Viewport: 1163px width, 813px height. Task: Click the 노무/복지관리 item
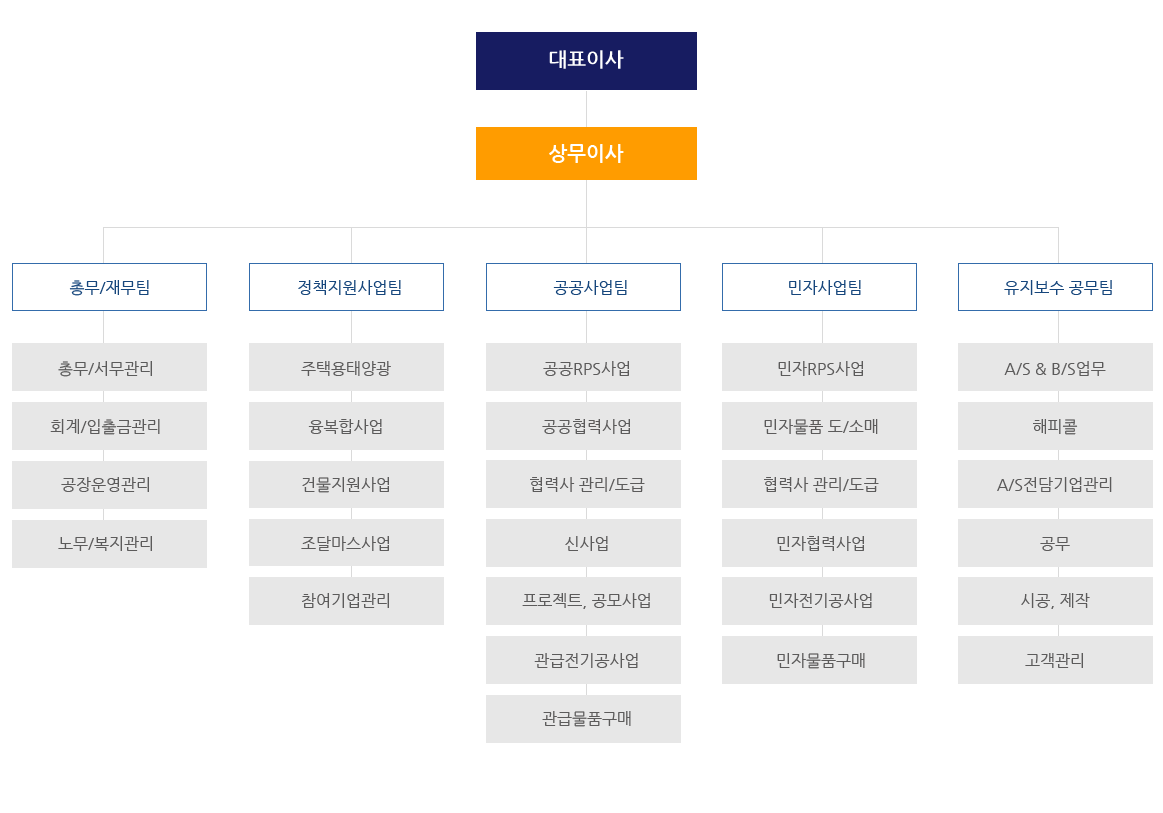109,544
